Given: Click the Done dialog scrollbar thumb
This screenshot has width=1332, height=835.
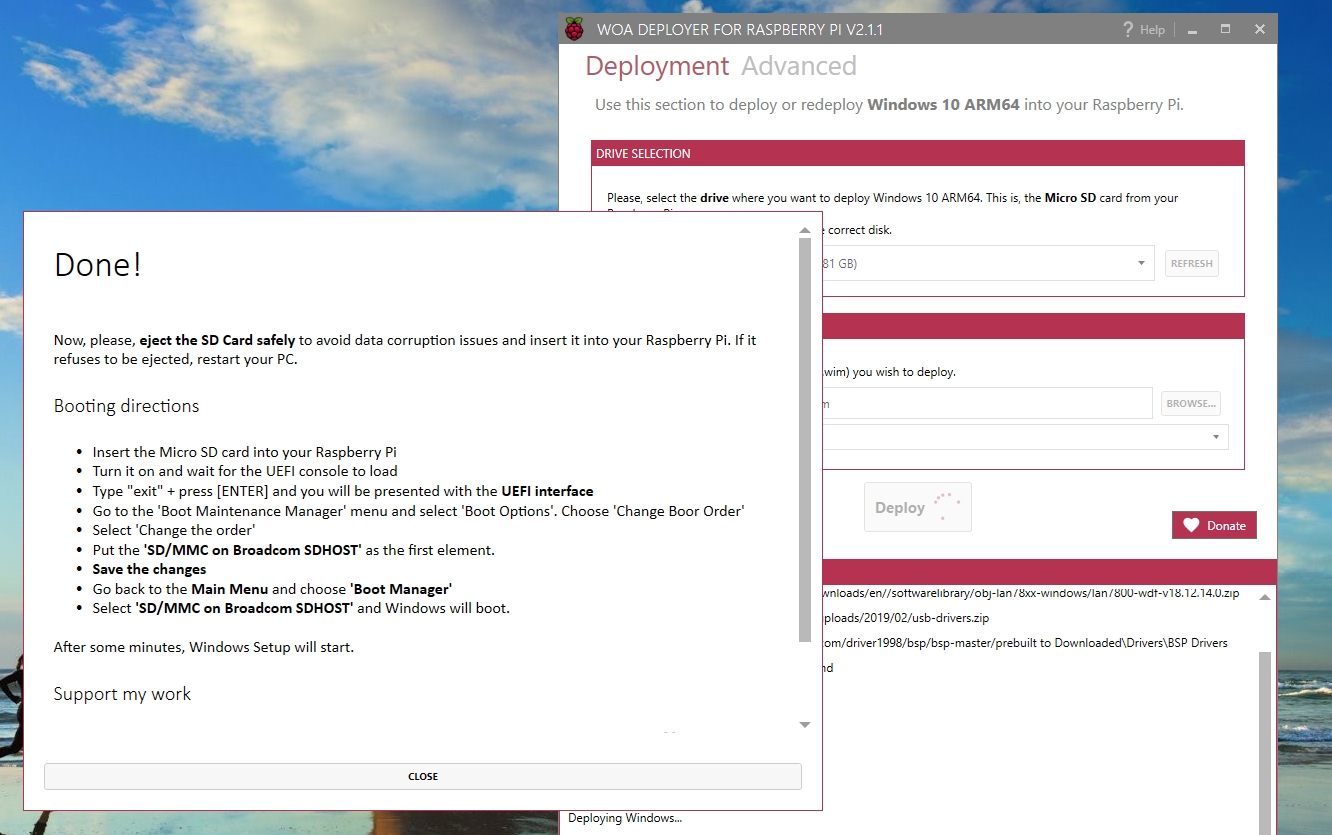Looking at the screenshot, I should point(805,440).
